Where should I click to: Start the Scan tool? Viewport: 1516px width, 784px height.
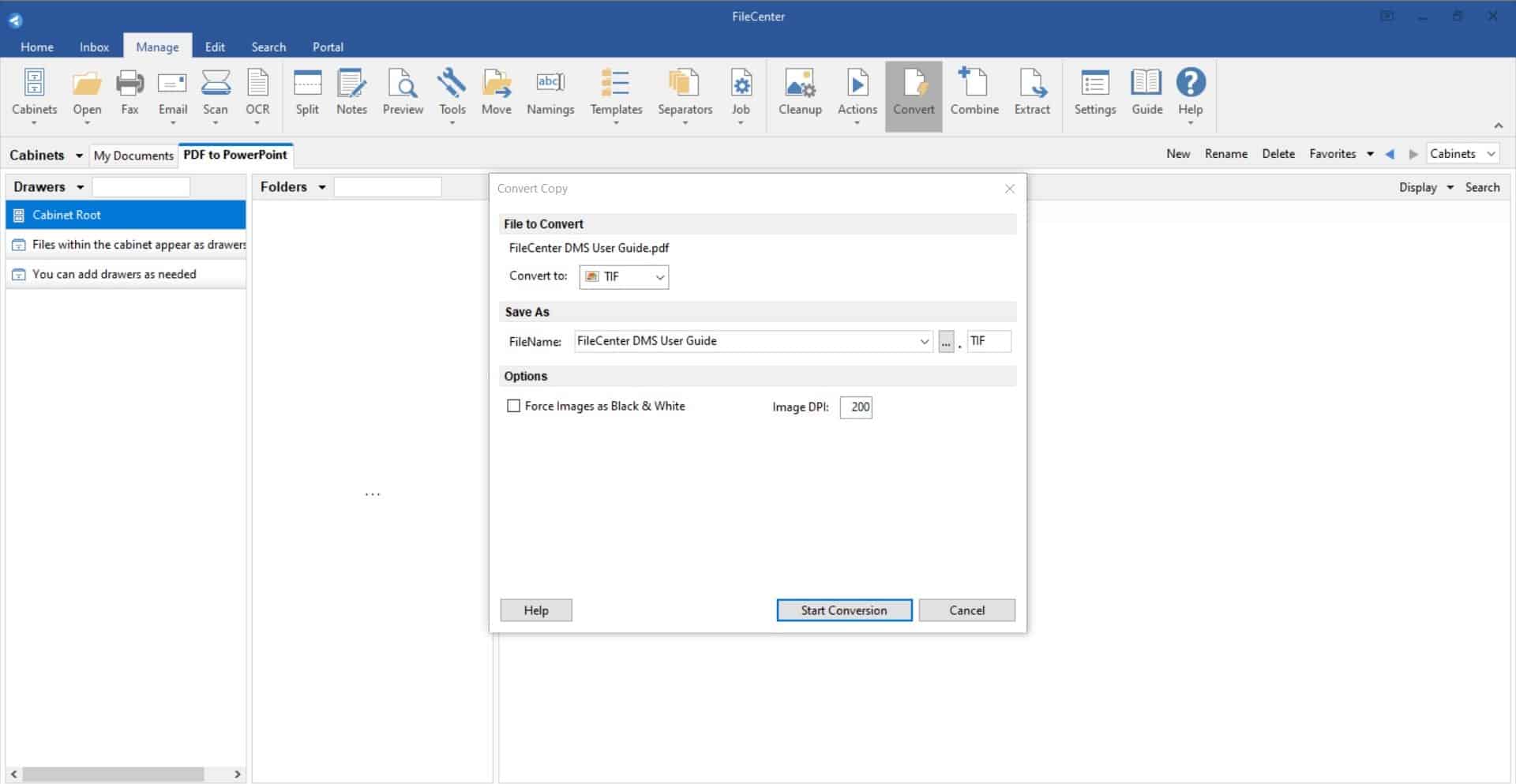[215, 94]
